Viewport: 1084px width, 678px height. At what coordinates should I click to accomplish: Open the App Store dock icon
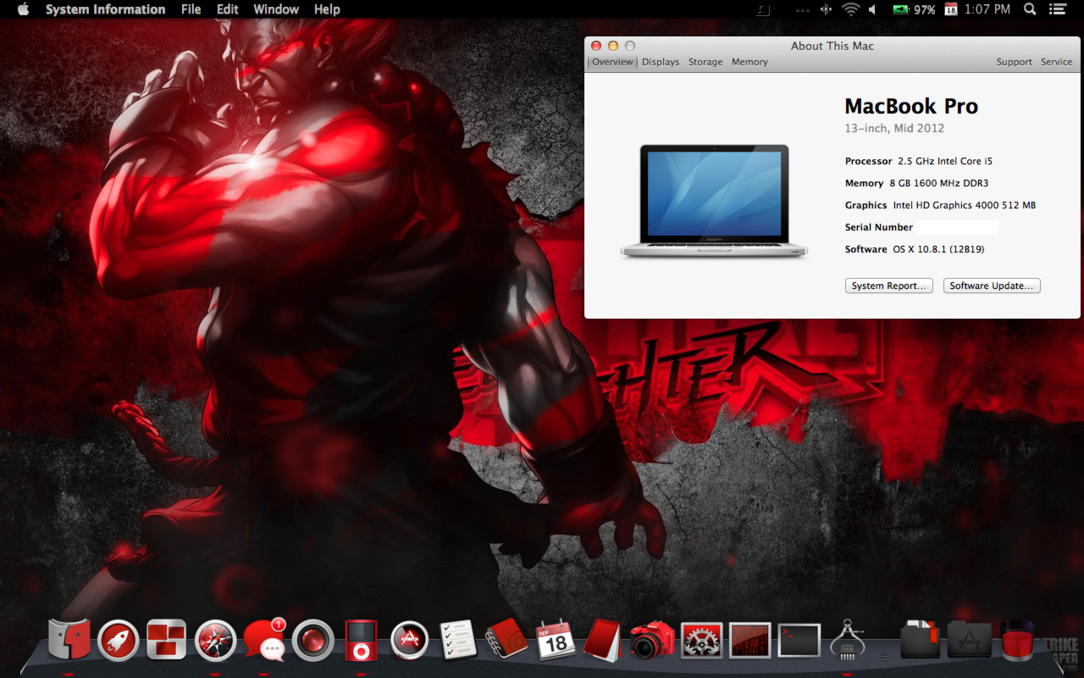click(409, 640)
